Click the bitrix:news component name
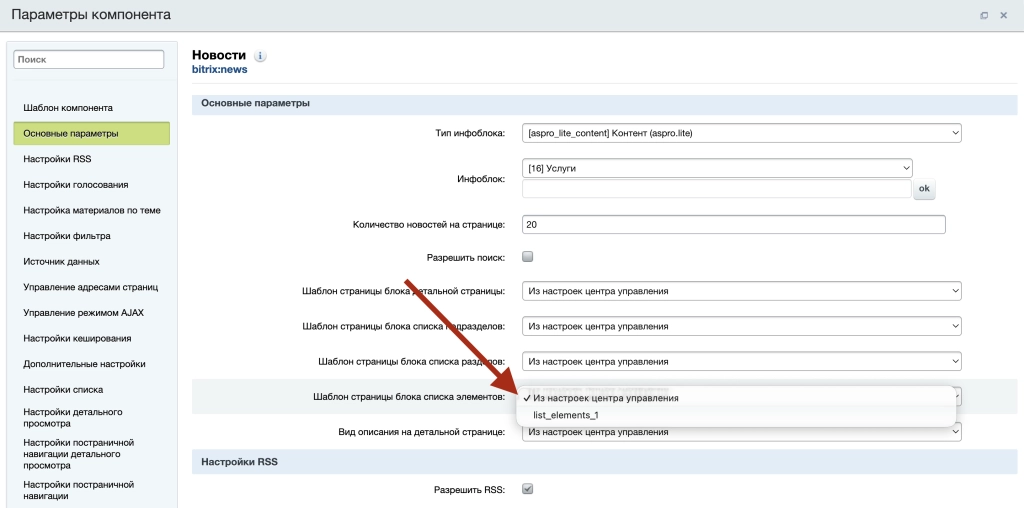This screenshot has height=508, width=1024. (219, 70)
